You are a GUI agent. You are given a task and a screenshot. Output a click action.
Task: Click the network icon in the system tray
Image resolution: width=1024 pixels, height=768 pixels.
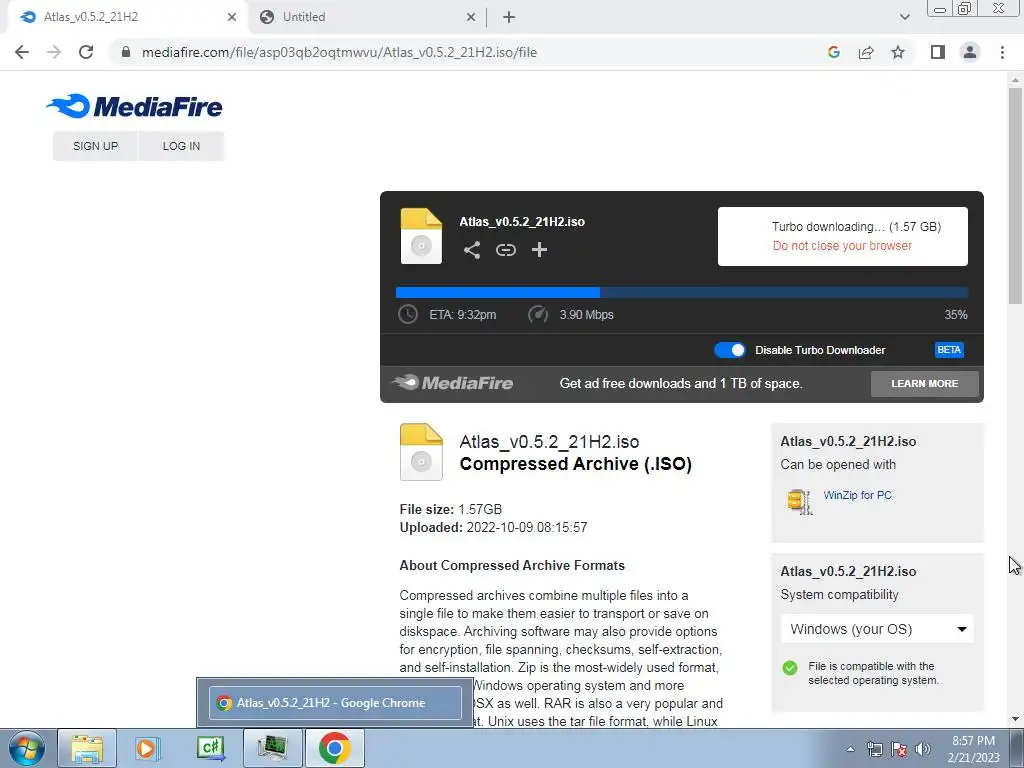tap(874, 749)
